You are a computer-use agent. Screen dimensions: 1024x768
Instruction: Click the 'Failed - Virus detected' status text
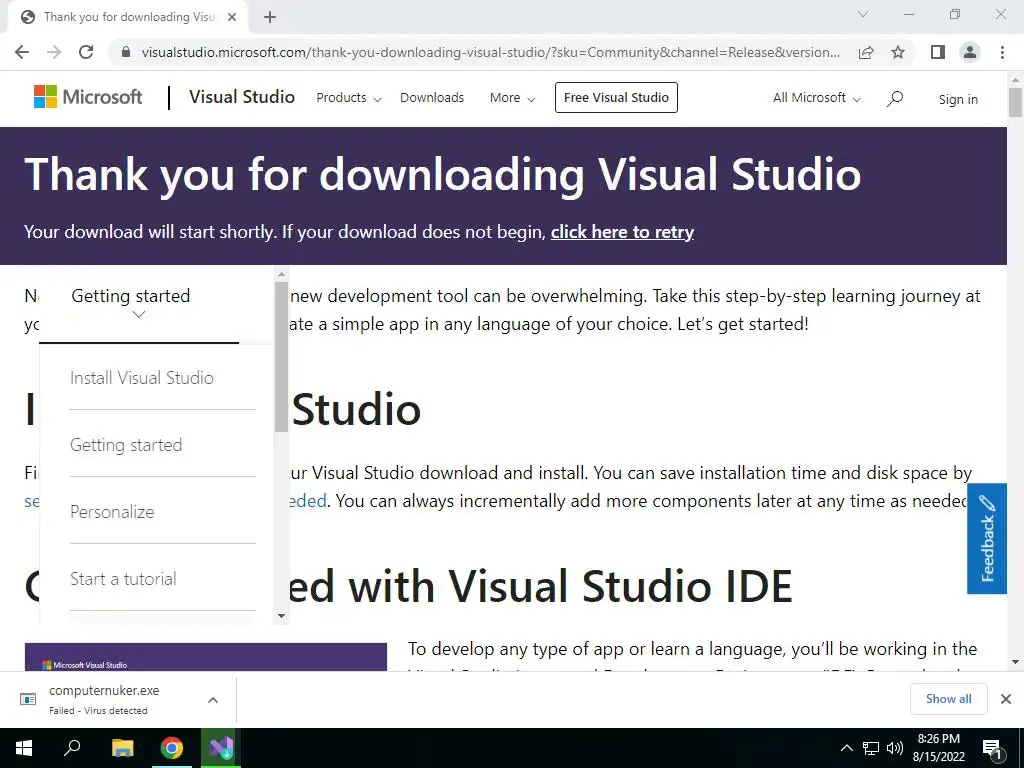(x=98, y=711)
